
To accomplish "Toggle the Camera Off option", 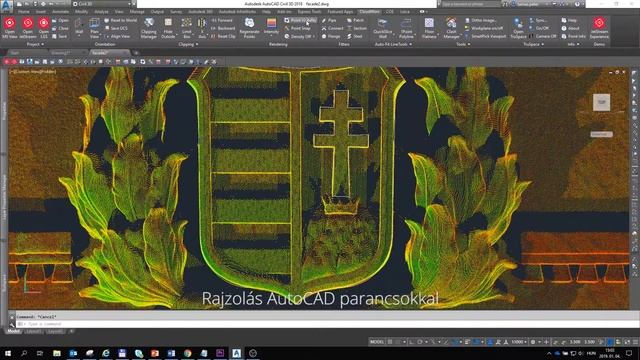I will click(543, 36).
